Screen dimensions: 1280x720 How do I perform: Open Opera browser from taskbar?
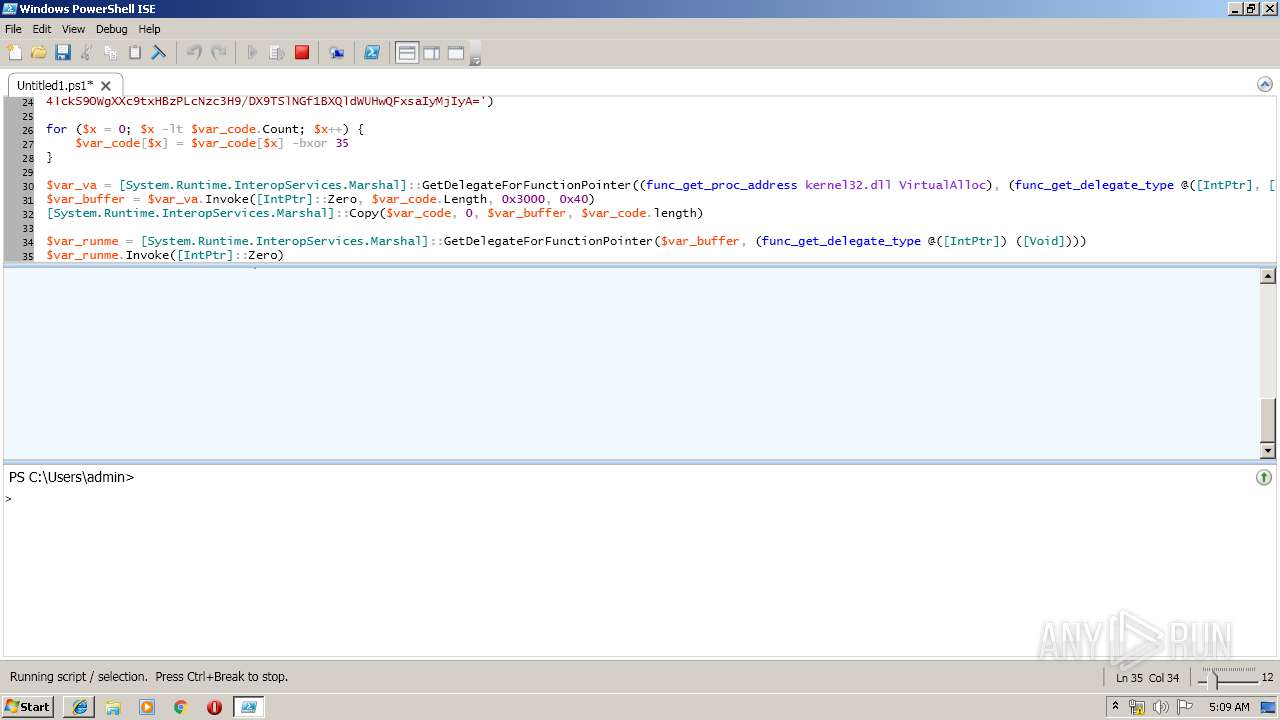pos(214,707)
